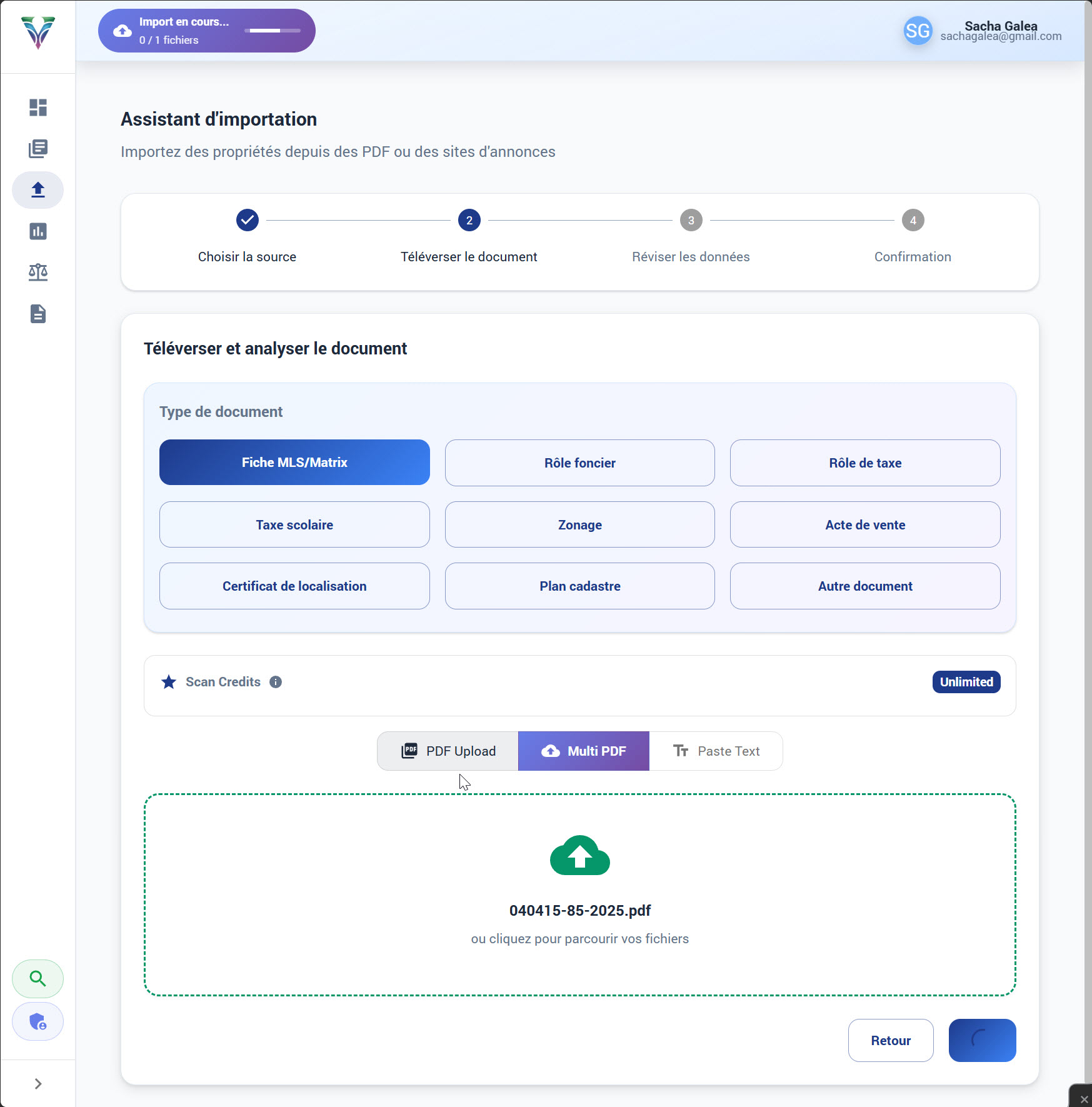
Task: Open the library list icon in sidebar
Action: coord(38,149)
